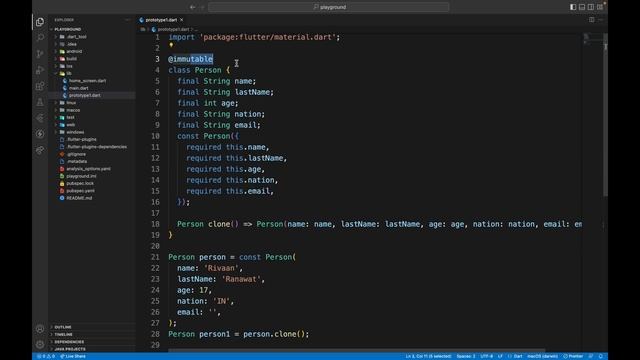Switch to the prototype1.dart editor tab
640x360 pixels.
pos(161,20)
